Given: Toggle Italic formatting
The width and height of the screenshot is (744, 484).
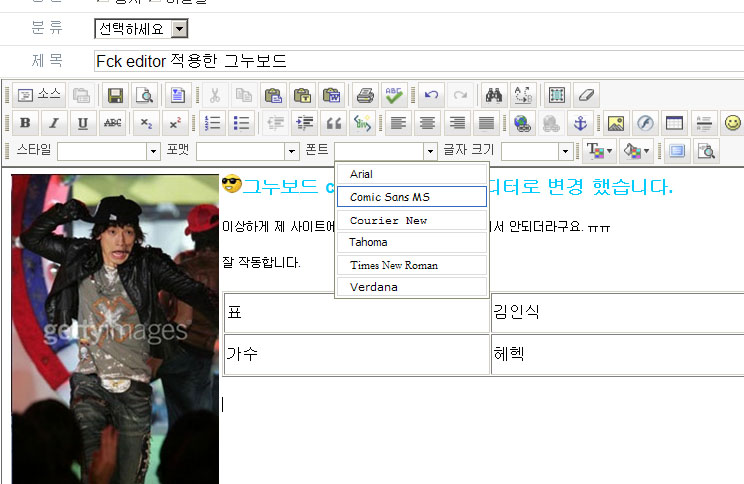Looking at the screenshot, I should [54, 123].
